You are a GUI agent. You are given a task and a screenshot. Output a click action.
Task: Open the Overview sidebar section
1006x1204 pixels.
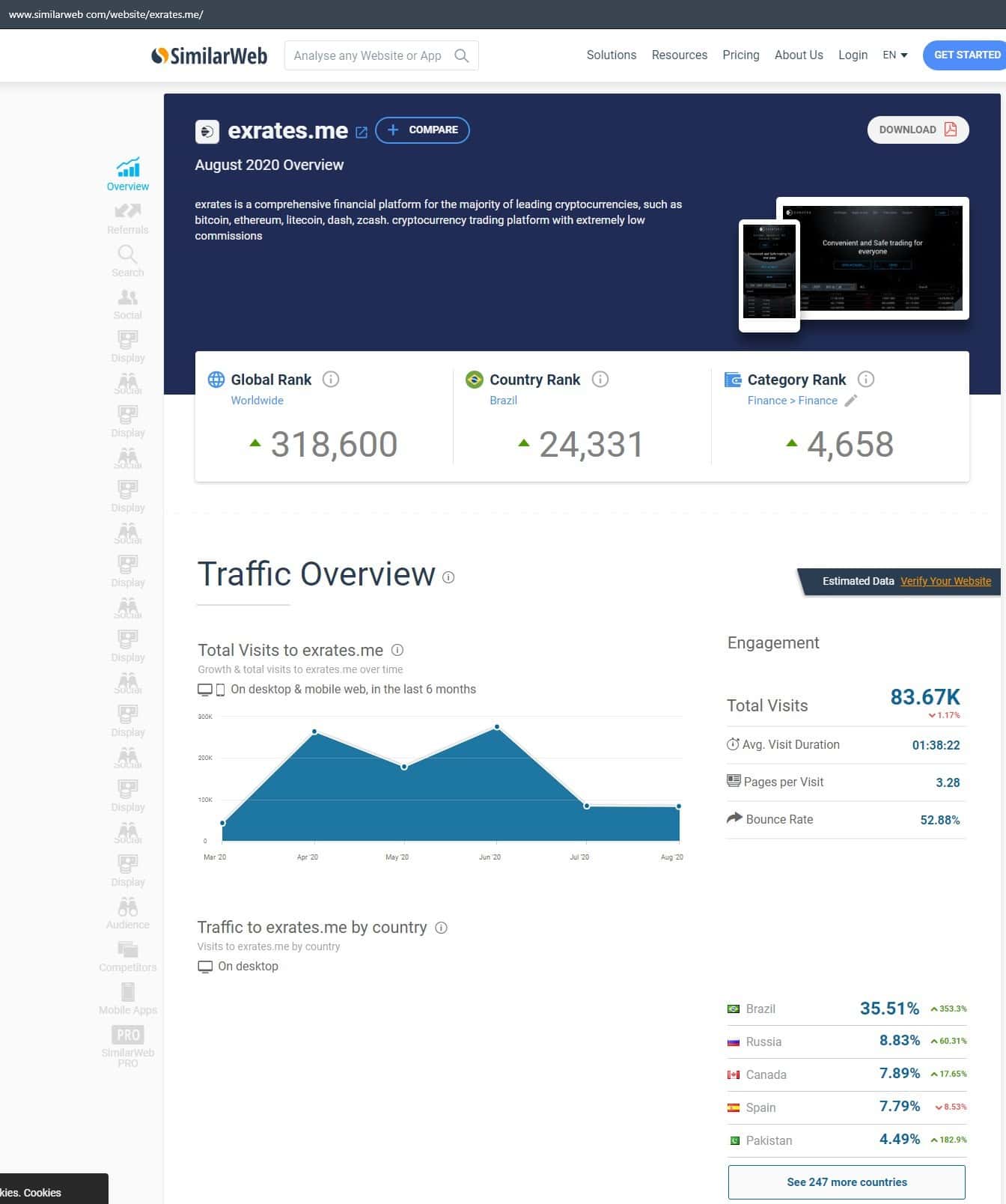128,174
